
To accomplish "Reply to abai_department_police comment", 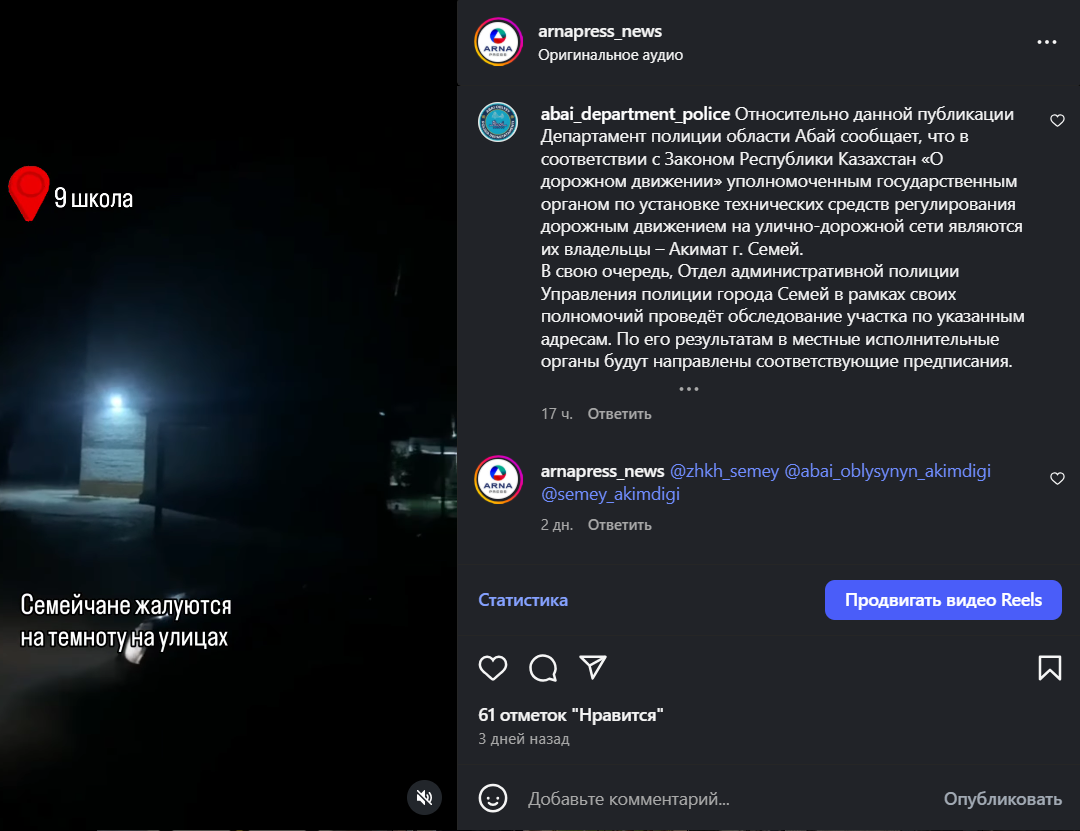I will coord(619,414).
